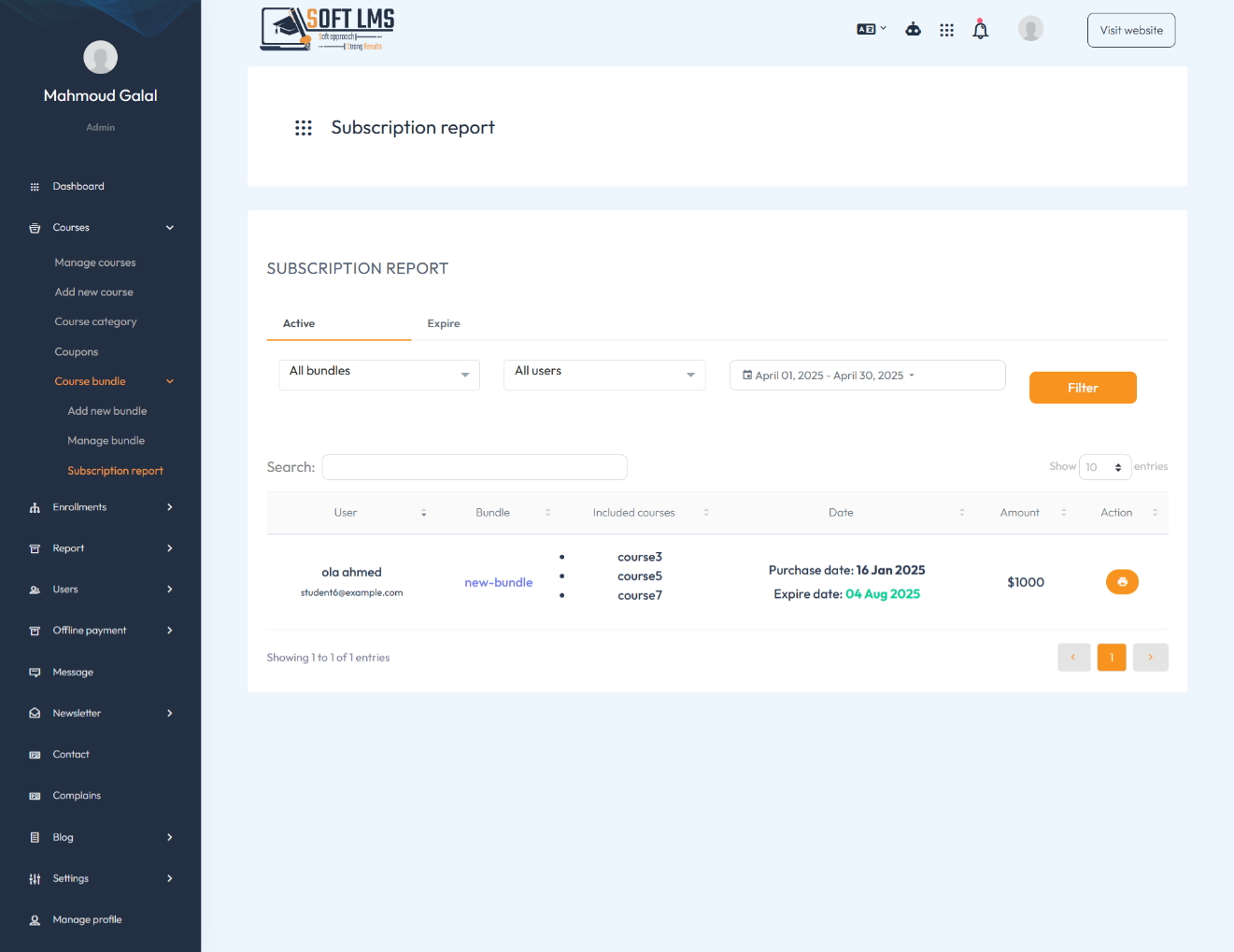Viewport: 1234px width, 952px height.
Task: Open the All bundles dropdown
Action: coord(379,375)
